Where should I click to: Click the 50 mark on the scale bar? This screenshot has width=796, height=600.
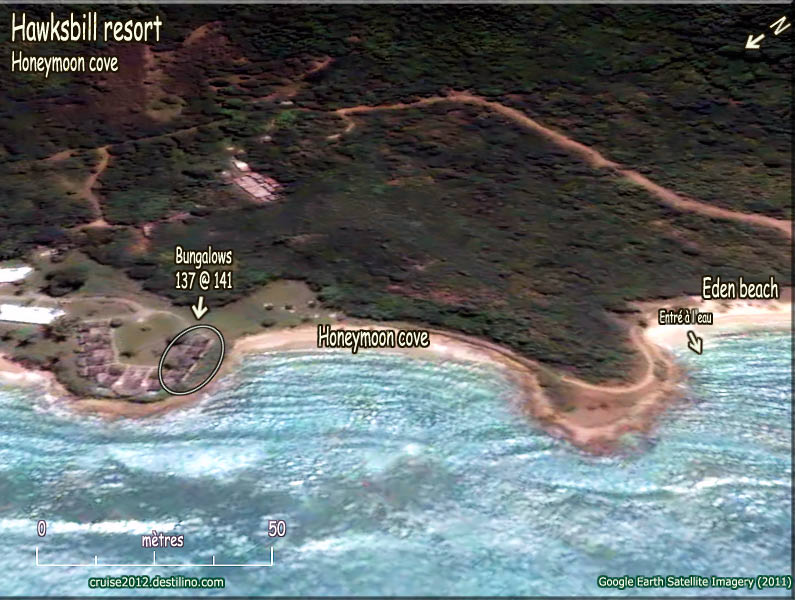(x=277, y=528)
